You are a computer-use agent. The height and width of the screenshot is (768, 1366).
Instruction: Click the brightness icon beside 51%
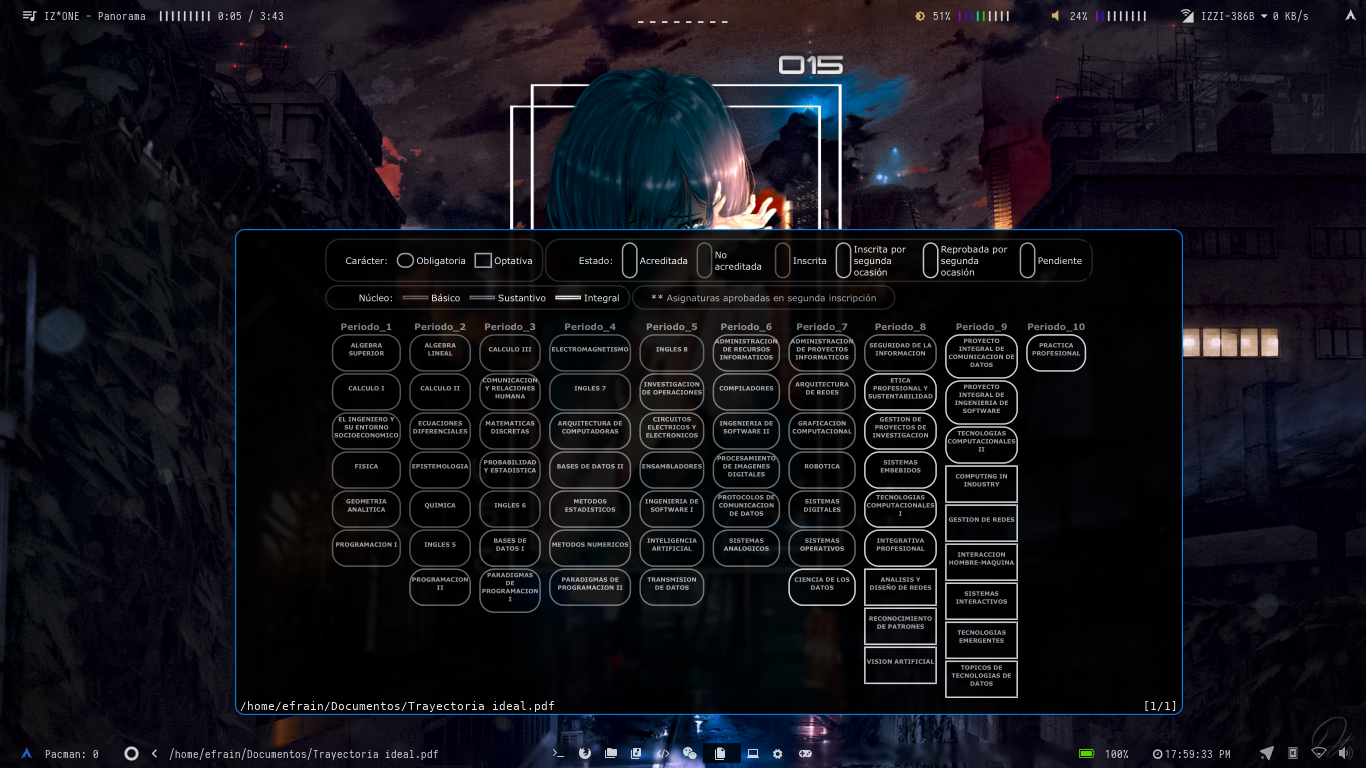[920, 16]
